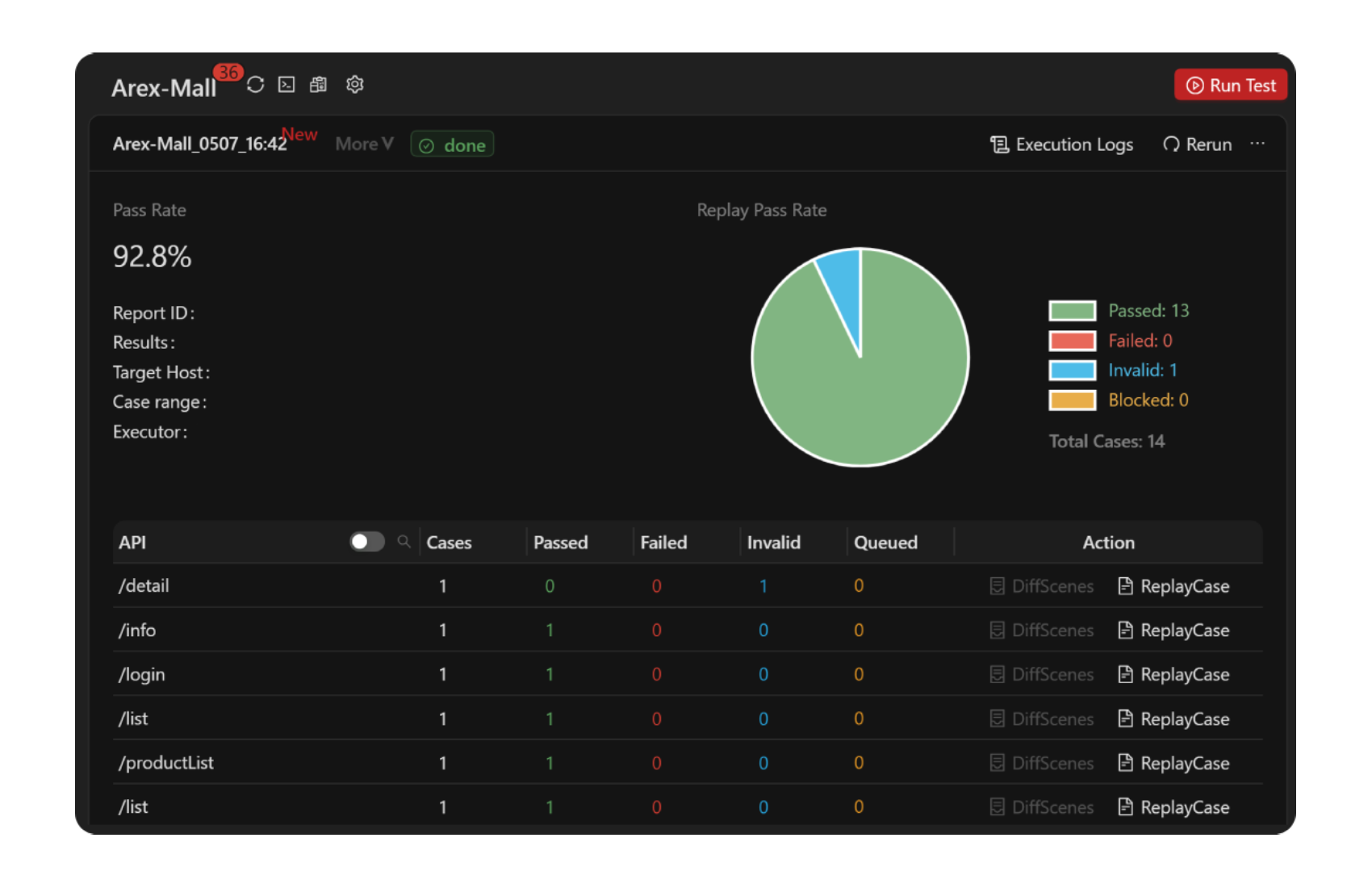Viewport: 1372px width, 888px height.
Task: Click the Arex-Mall_0507_16:42 report title
Action: (x=199, y=145)
